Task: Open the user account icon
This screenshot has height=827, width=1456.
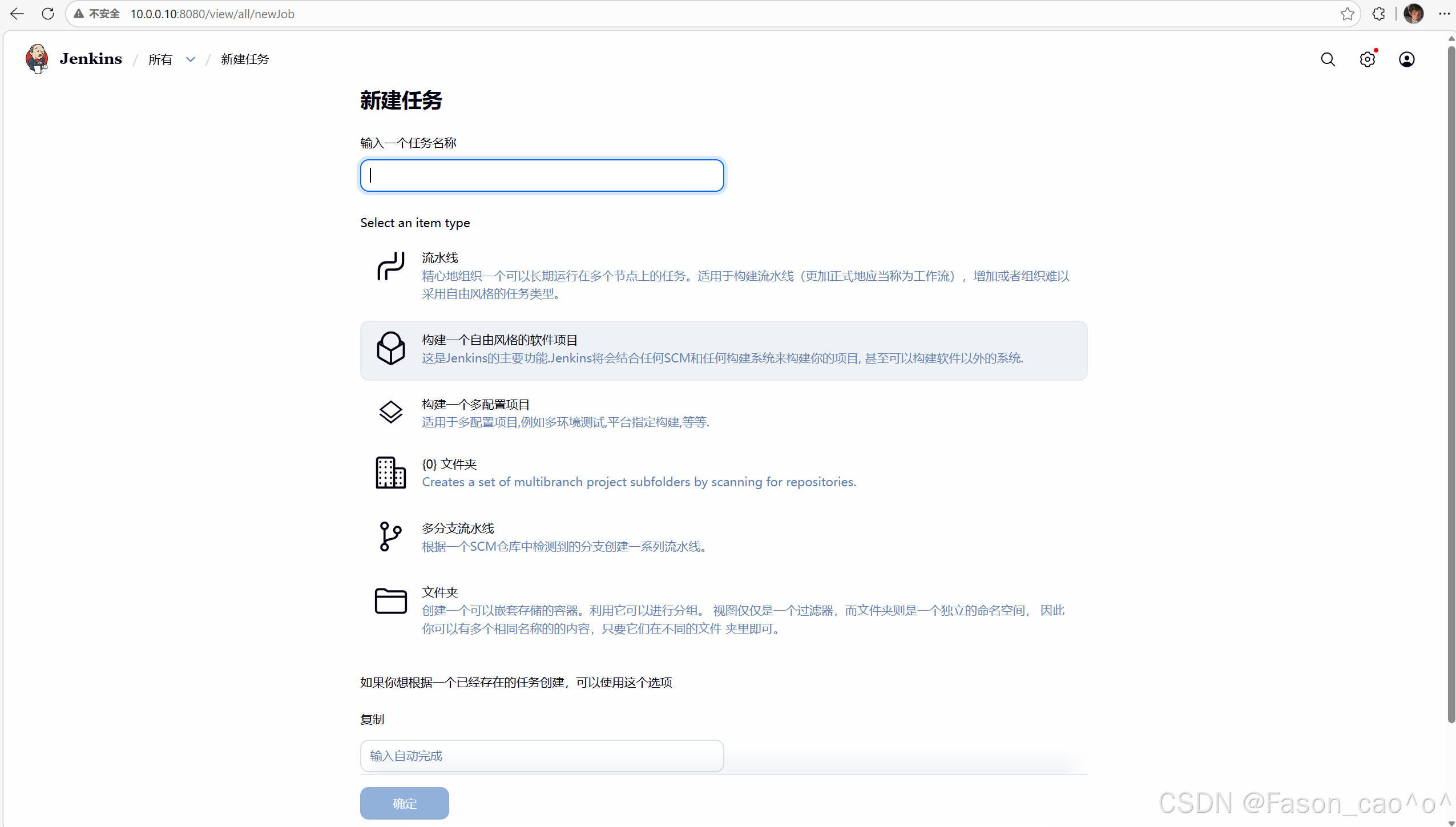Action: click(x=1406, y=59)
